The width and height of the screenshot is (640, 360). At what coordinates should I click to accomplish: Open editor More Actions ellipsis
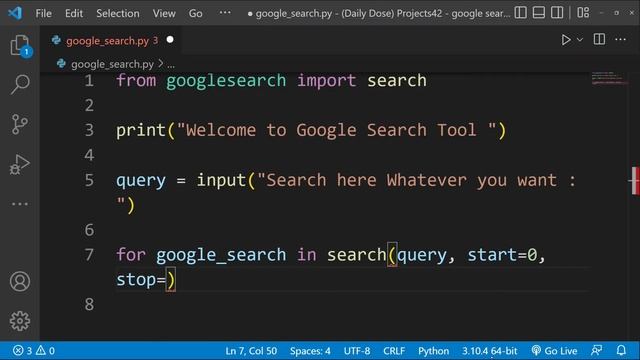pos(620,40)
